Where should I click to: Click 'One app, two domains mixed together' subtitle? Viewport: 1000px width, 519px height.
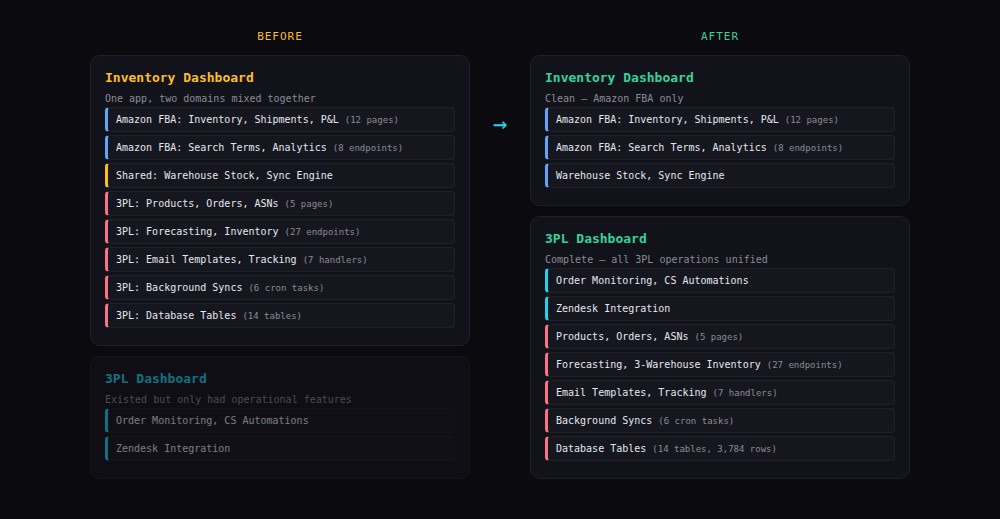point(210,98)
